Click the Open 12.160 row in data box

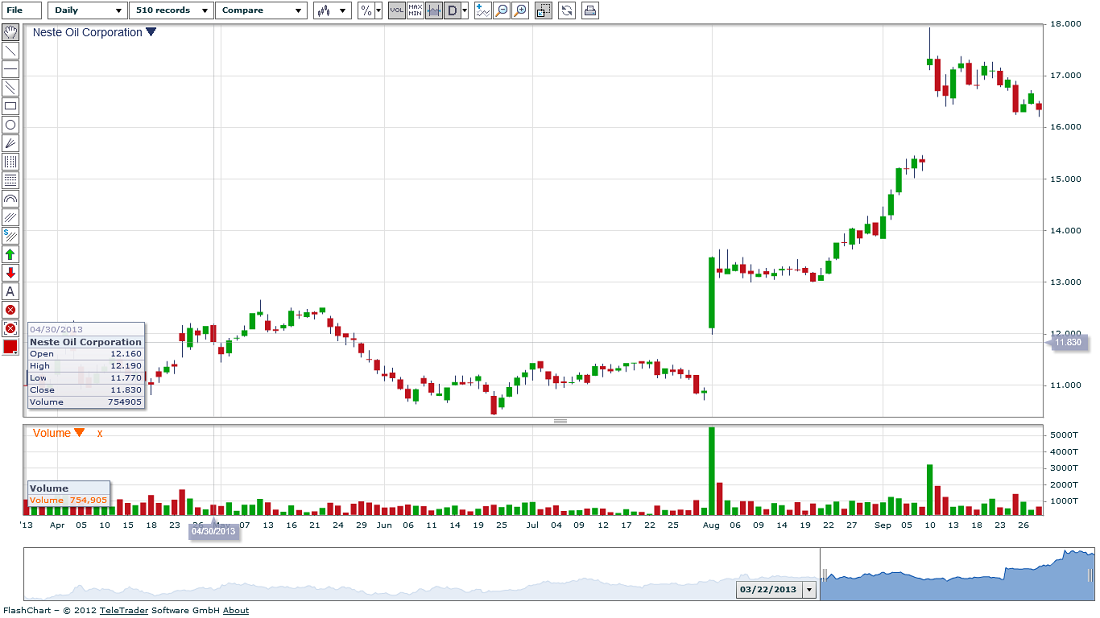tap(86, 354)
